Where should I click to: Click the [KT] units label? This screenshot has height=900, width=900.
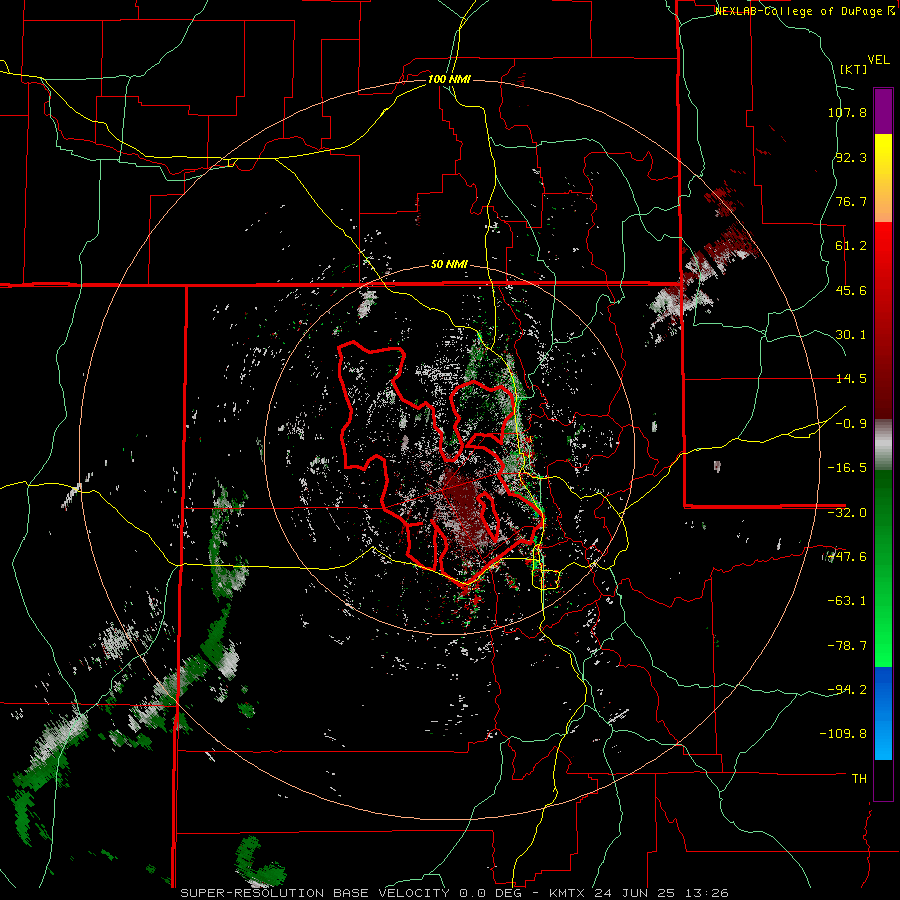point(853,69)
